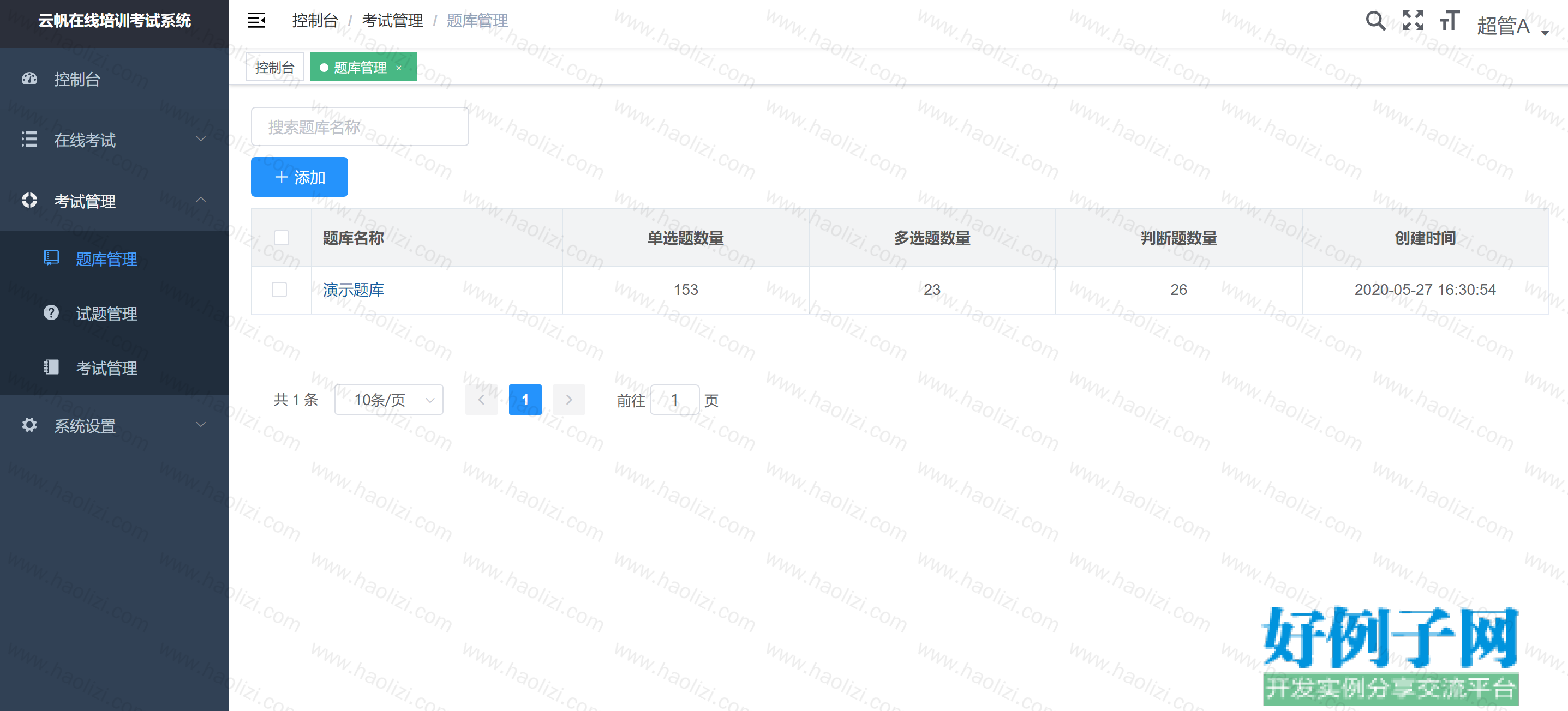Select the 考试管理 submenu item
Image resolution: width=1568 pixels, height=711 pixels.
tap(115, 367)
